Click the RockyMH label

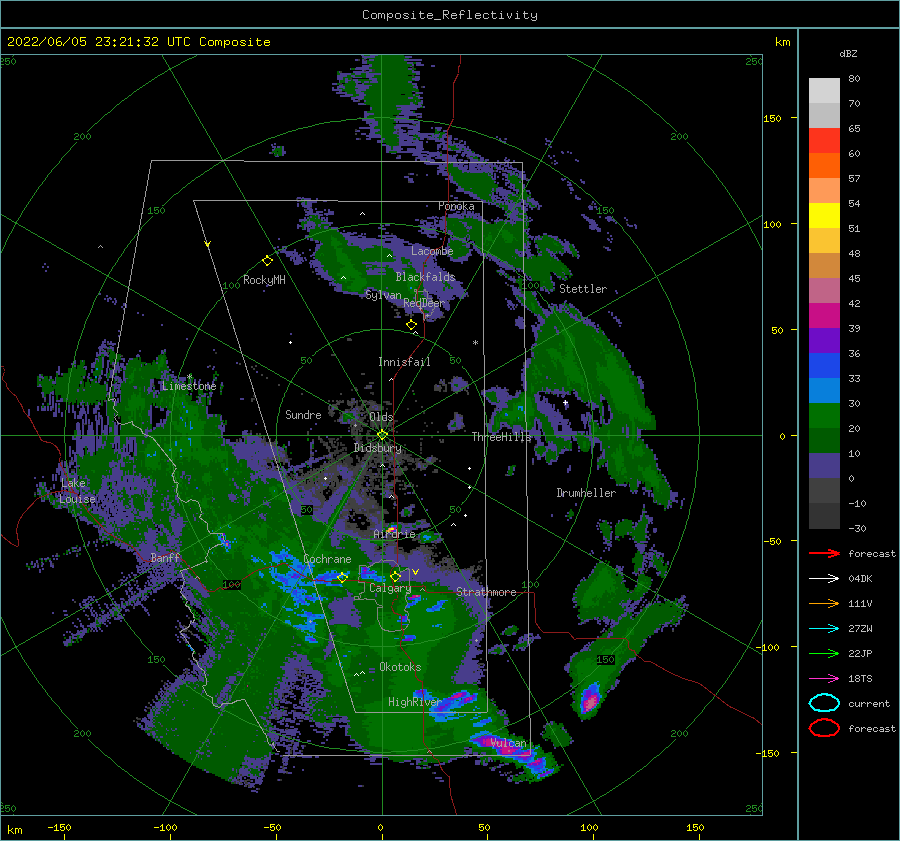(264, 280)
